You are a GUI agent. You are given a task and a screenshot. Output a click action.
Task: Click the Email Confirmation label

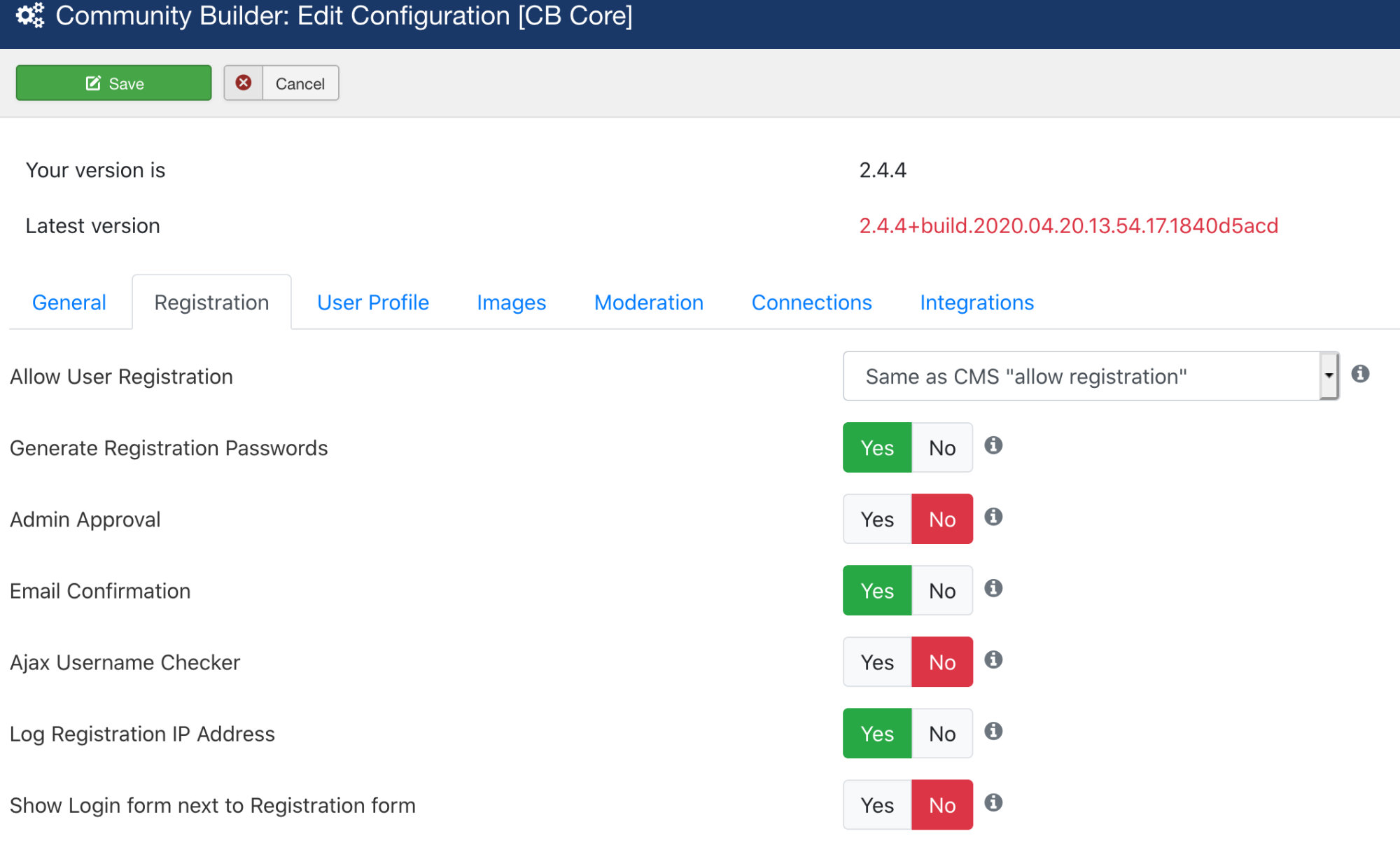coord(100,591)
